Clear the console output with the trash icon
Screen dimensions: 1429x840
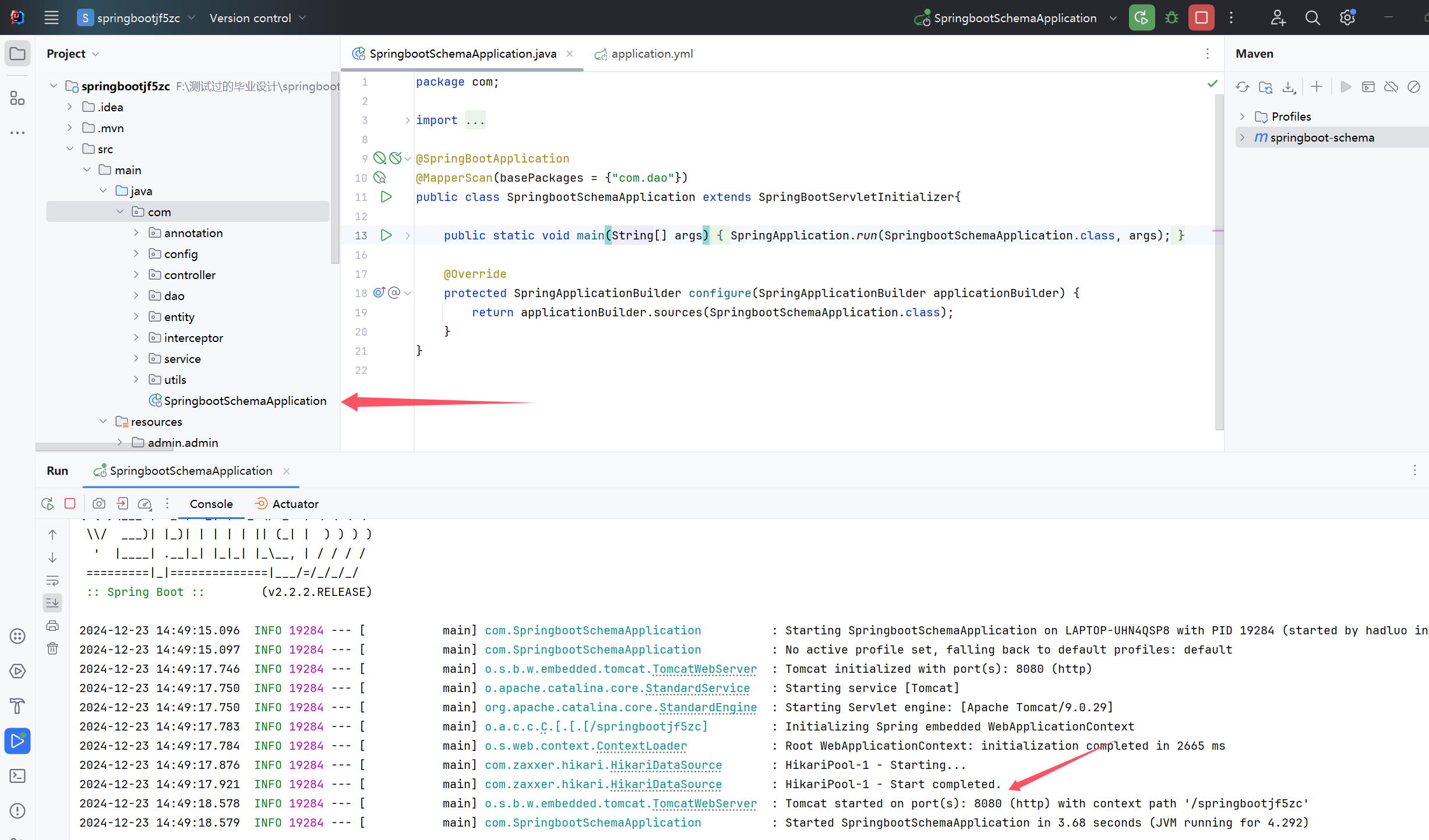[x=52, y=648]
